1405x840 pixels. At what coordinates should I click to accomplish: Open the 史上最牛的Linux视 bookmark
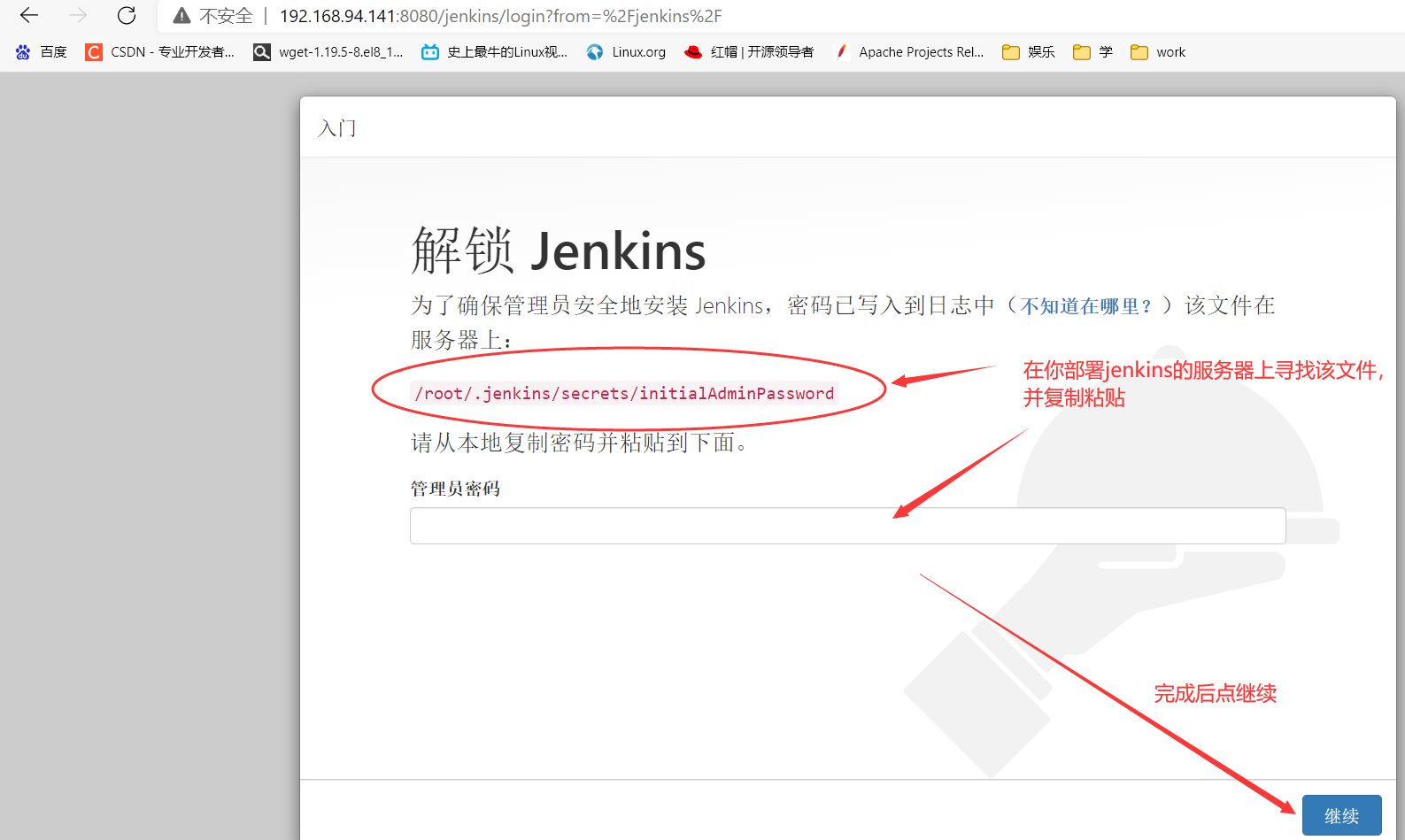(x=495, y=52)
